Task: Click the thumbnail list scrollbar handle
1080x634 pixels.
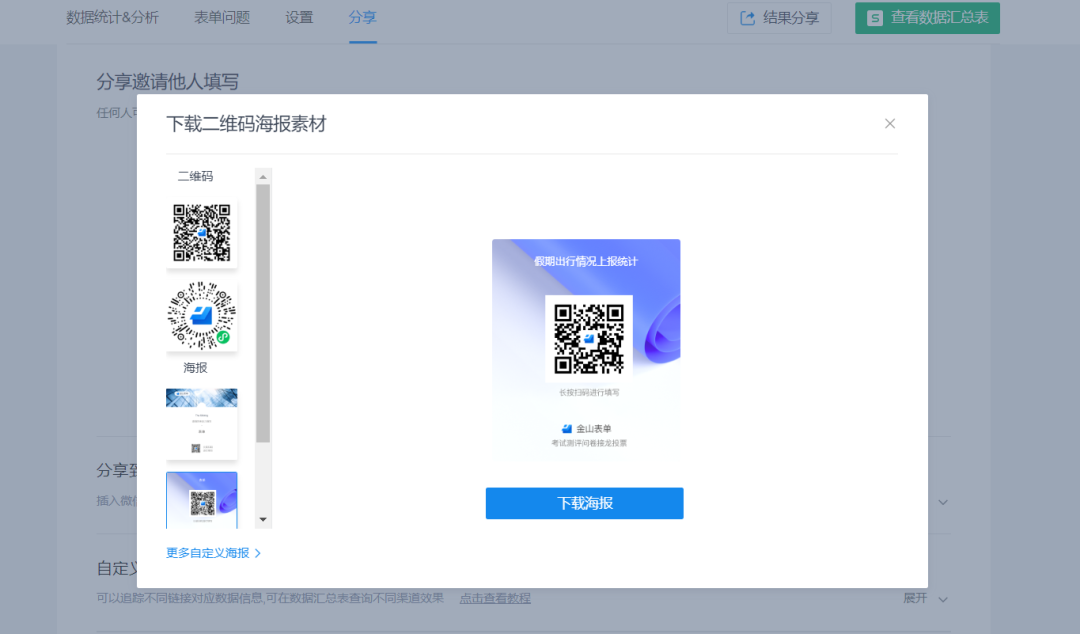Action: 262,314
